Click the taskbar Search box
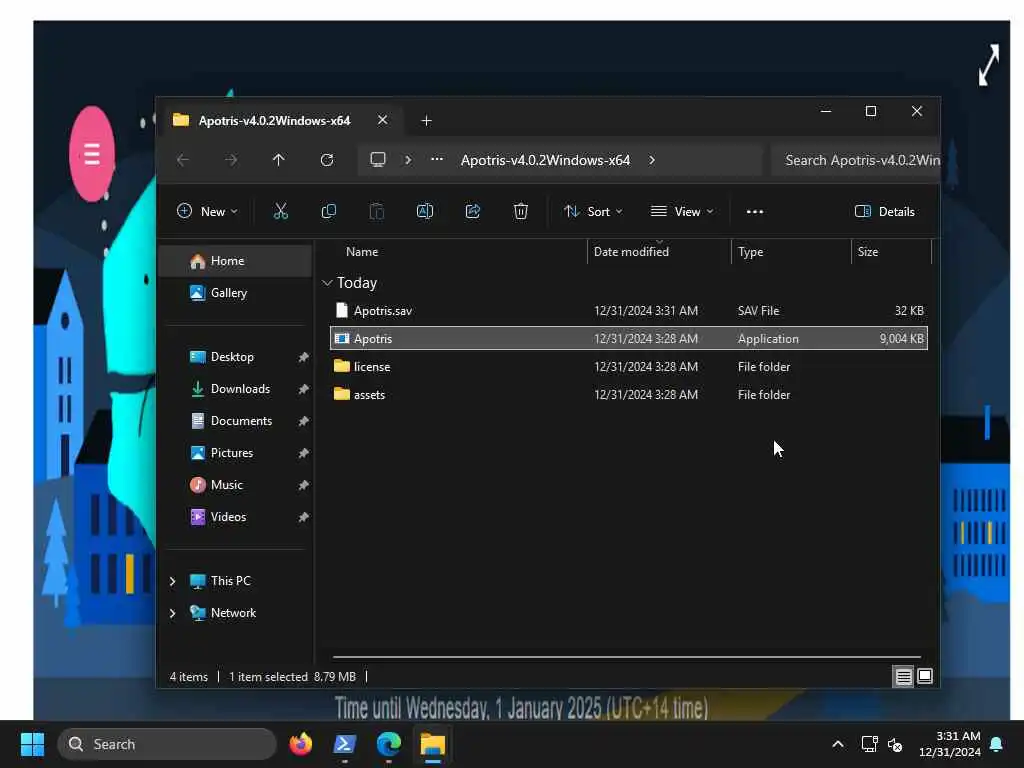1024x768 pixels. pos(167,744)
